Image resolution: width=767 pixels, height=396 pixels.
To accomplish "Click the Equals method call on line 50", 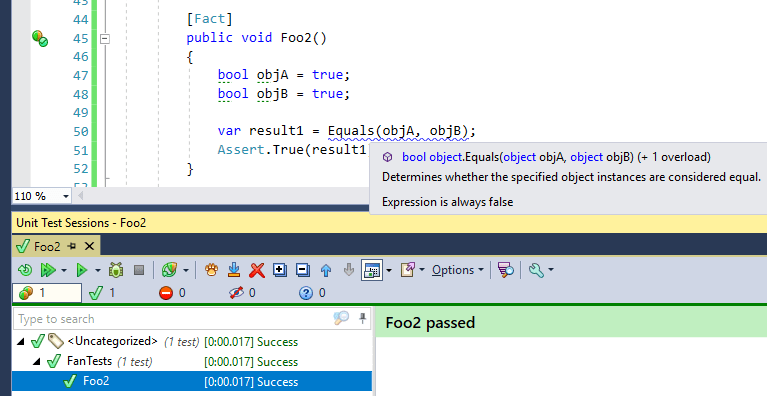I will click(351, 131).
